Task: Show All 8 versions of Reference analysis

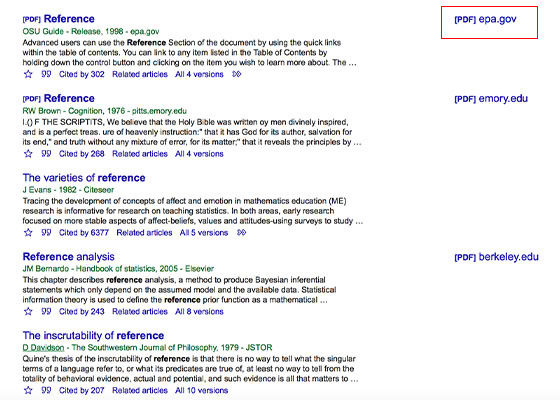Action: coord(199,312)
